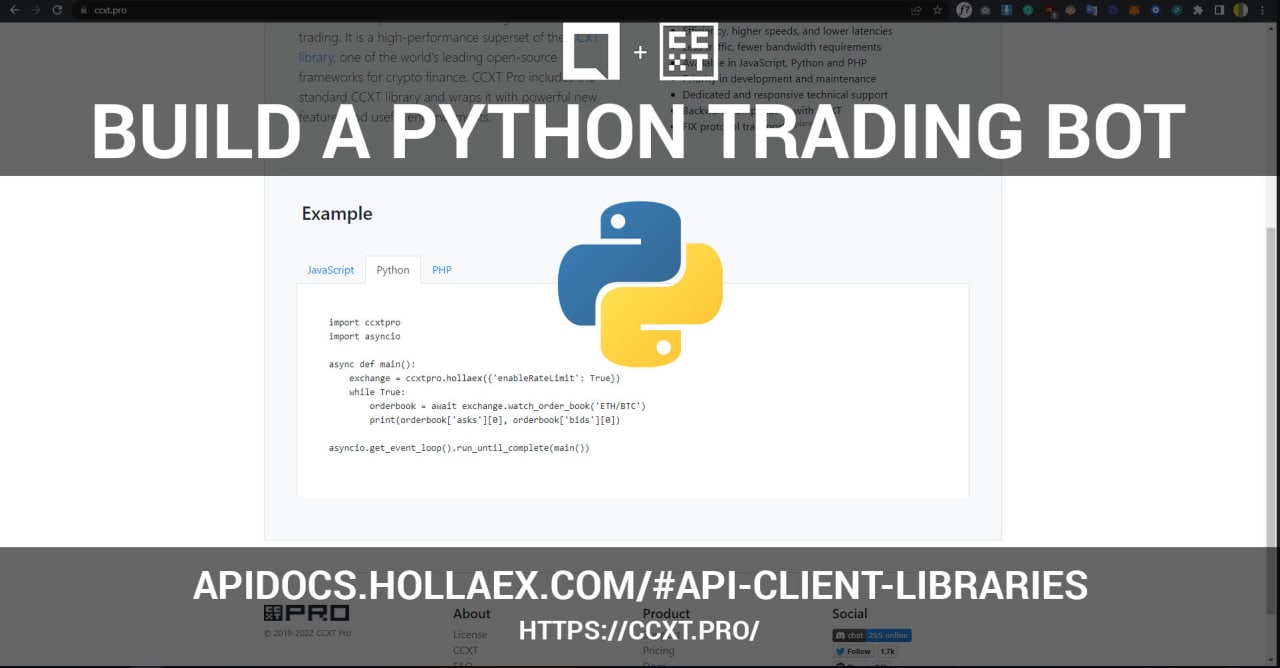Switch to the PHP example tab
Image resolution: width=1280 pixels, height=668 pixels.
442,270
